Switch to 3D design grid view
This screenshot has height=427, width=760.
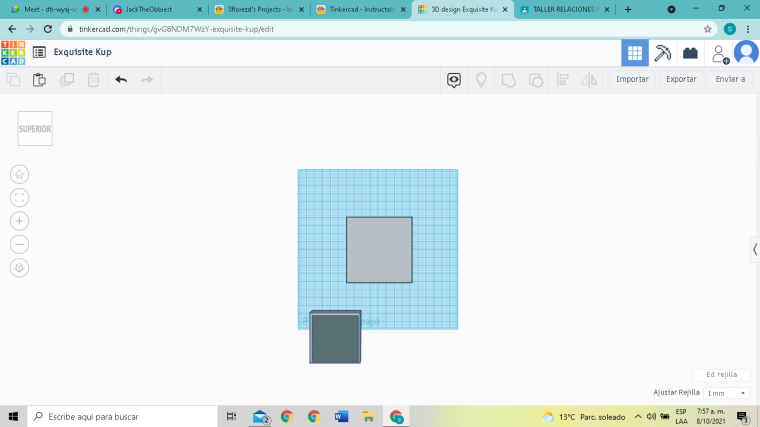(x=635, y=53)
